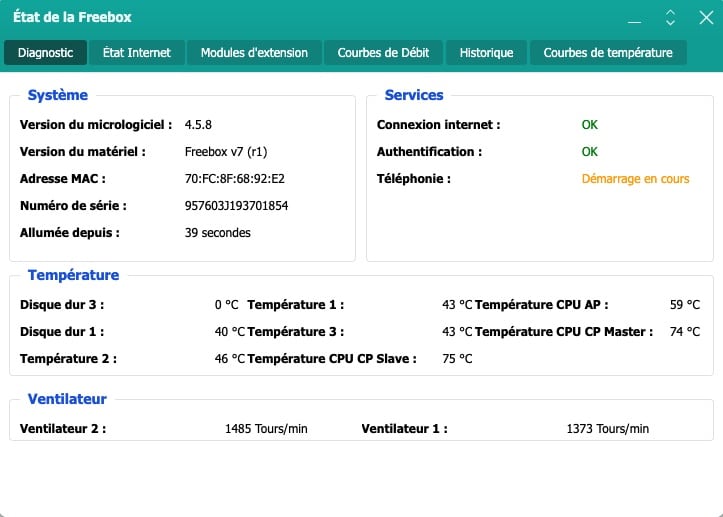This screenshot has height=517, width=723.
Task: Click the Téléphonie label
Action: tap(414, 179)
